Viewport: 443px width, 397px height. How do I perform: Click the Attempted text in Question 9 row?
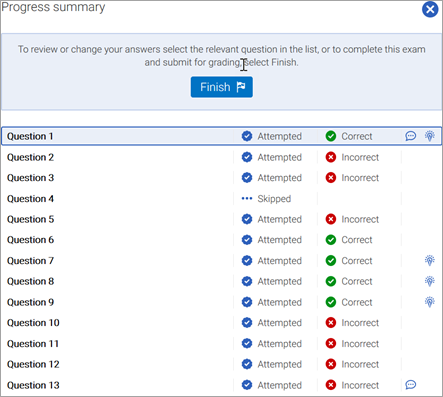point(279,302)
